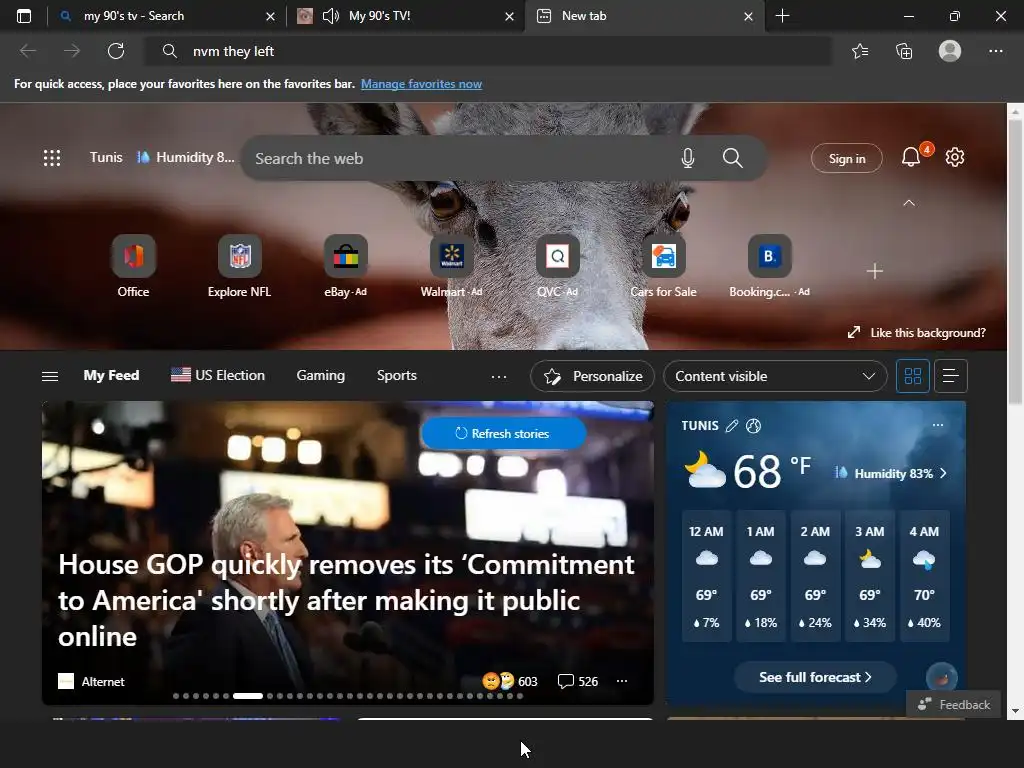The height and width of the screenshot is (768, 1024).
Task: Click the page vertical scrollbar thumb
Action: click(x=1014, y=261)
